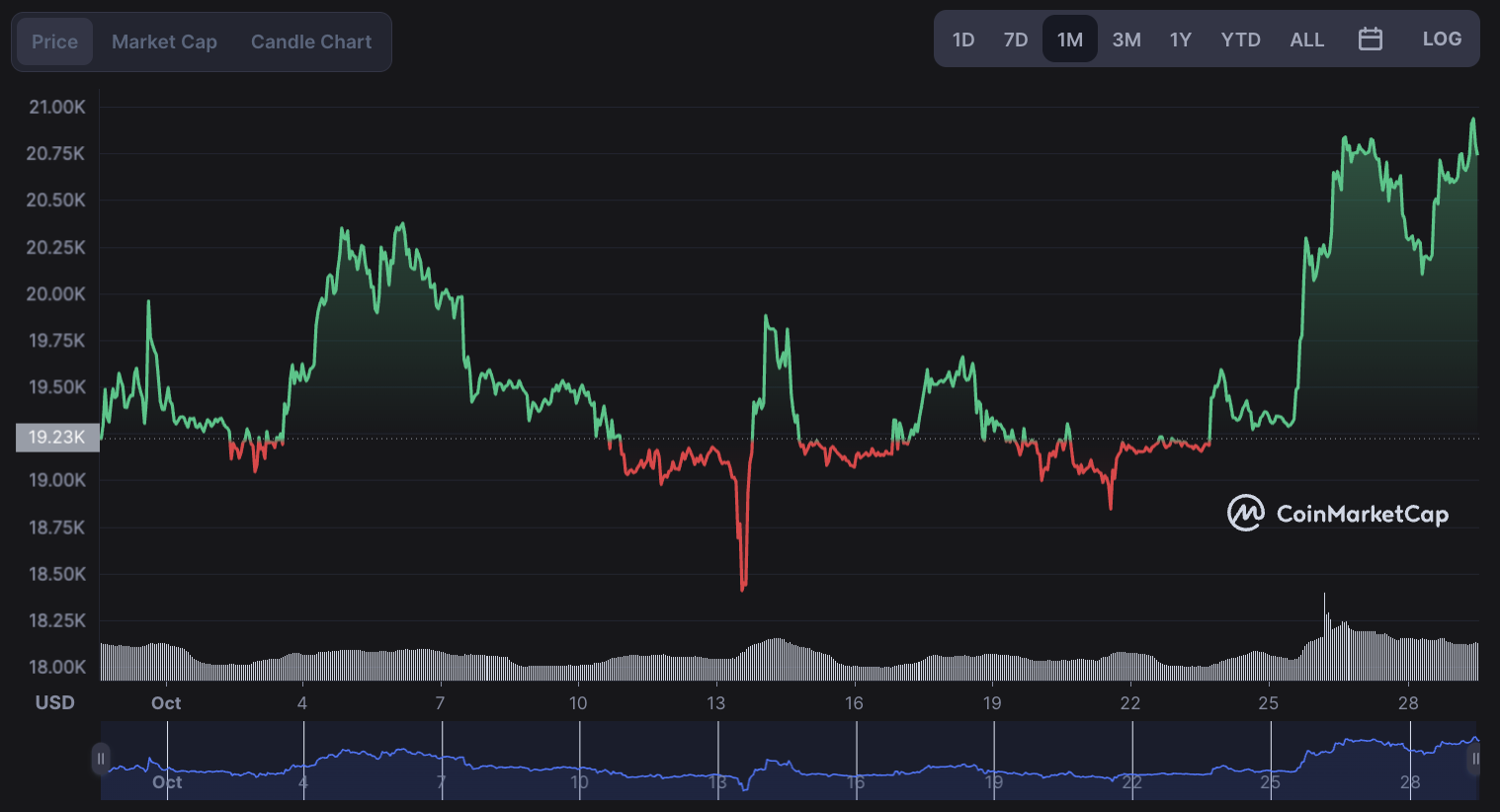1500x812 pixels.
Task: Toggle LOG scale on the chart
Action: click(x=1442, y=40)
